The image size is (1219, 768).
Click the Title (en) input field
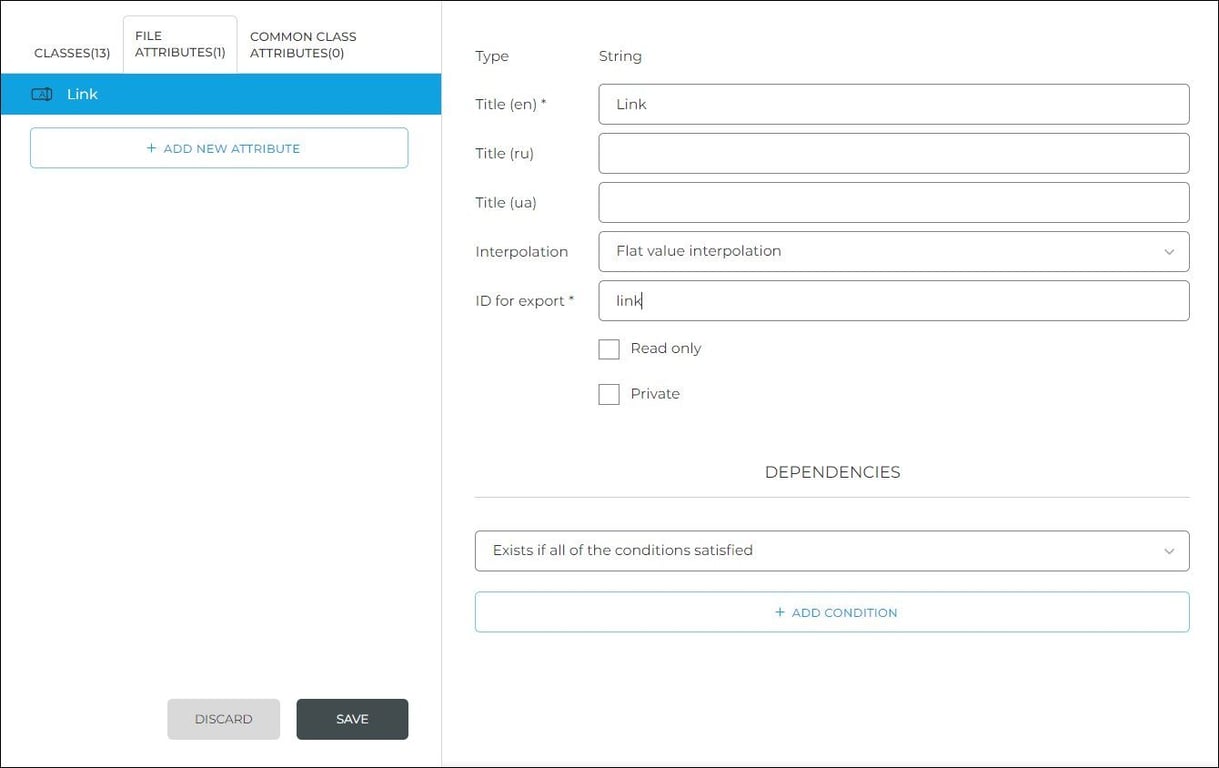893,103
